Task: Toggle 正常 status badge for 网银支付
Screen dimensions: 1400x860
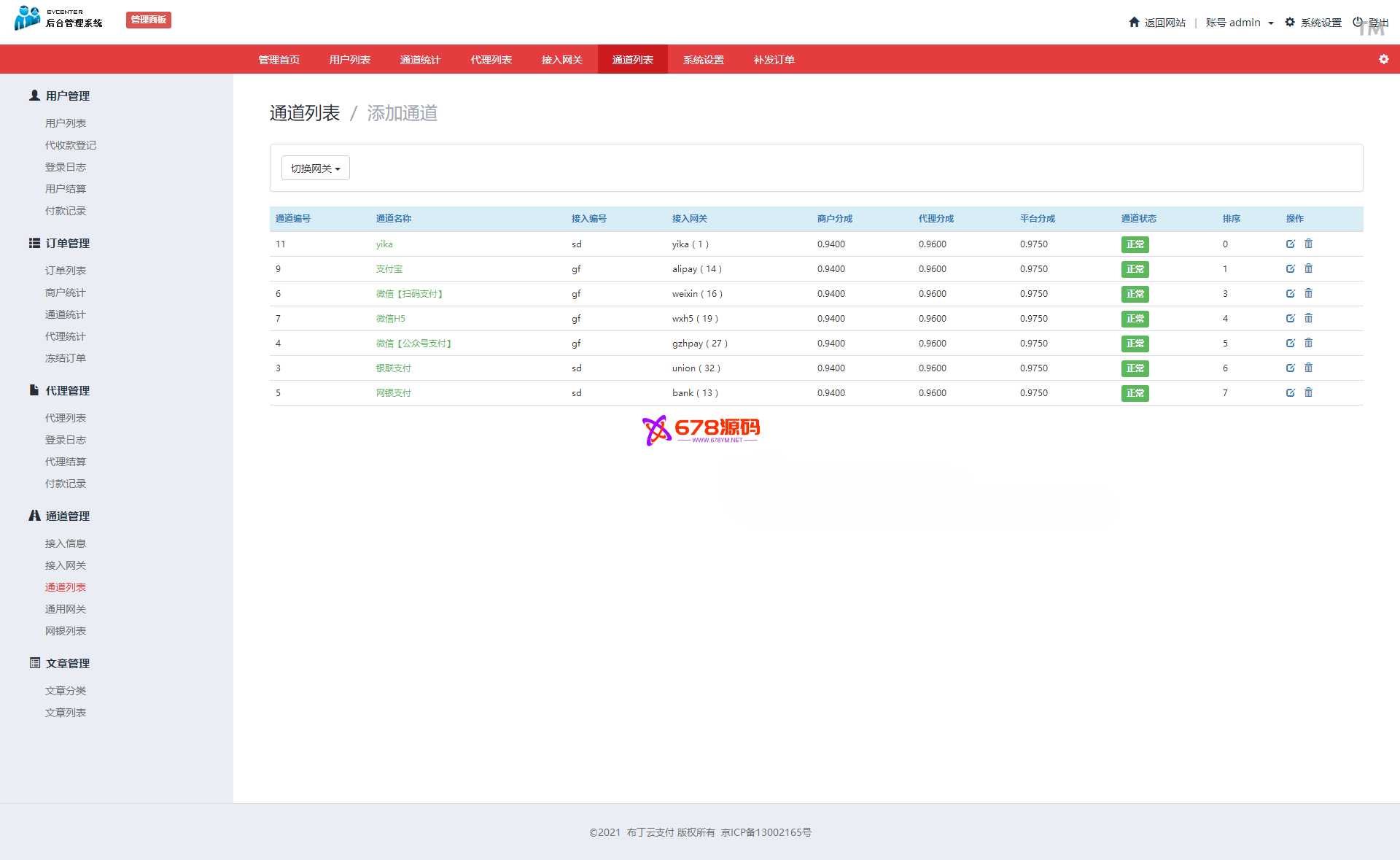Action: [x=1135, y=393]
